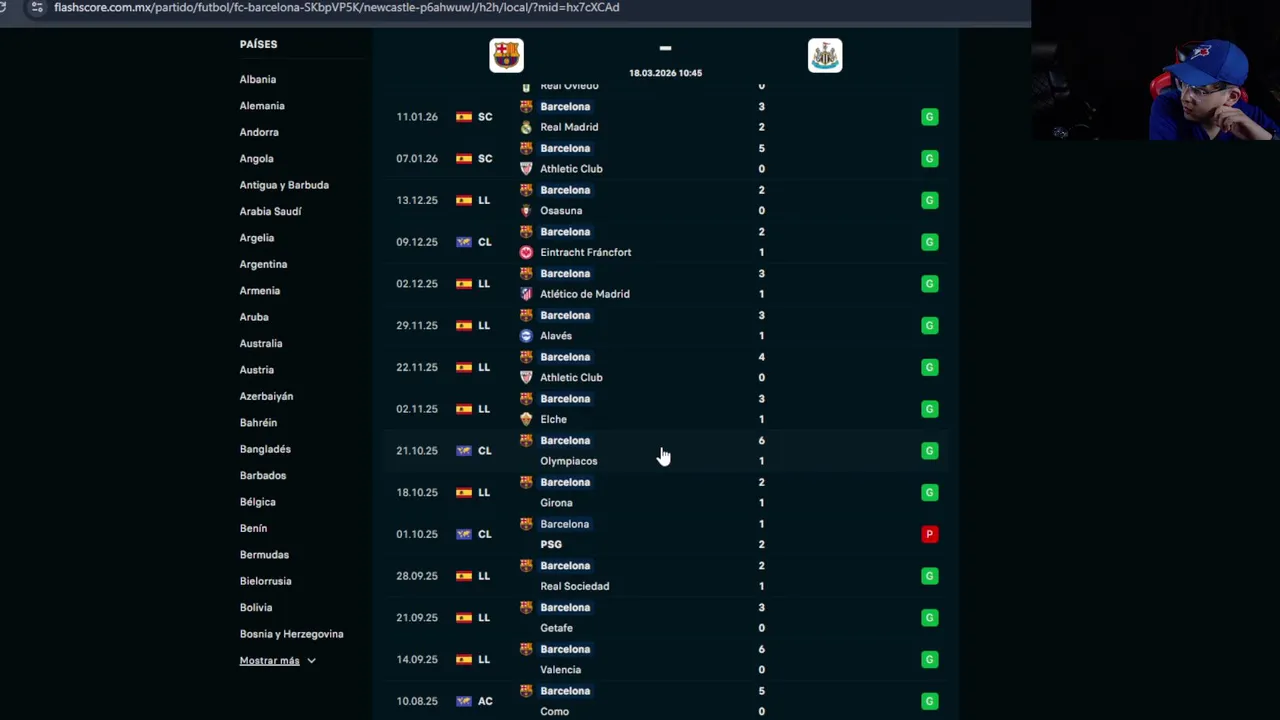Click chevron next to Mostrar más
The height and width of the screenshot is (720, 1280).
(311, 661)
